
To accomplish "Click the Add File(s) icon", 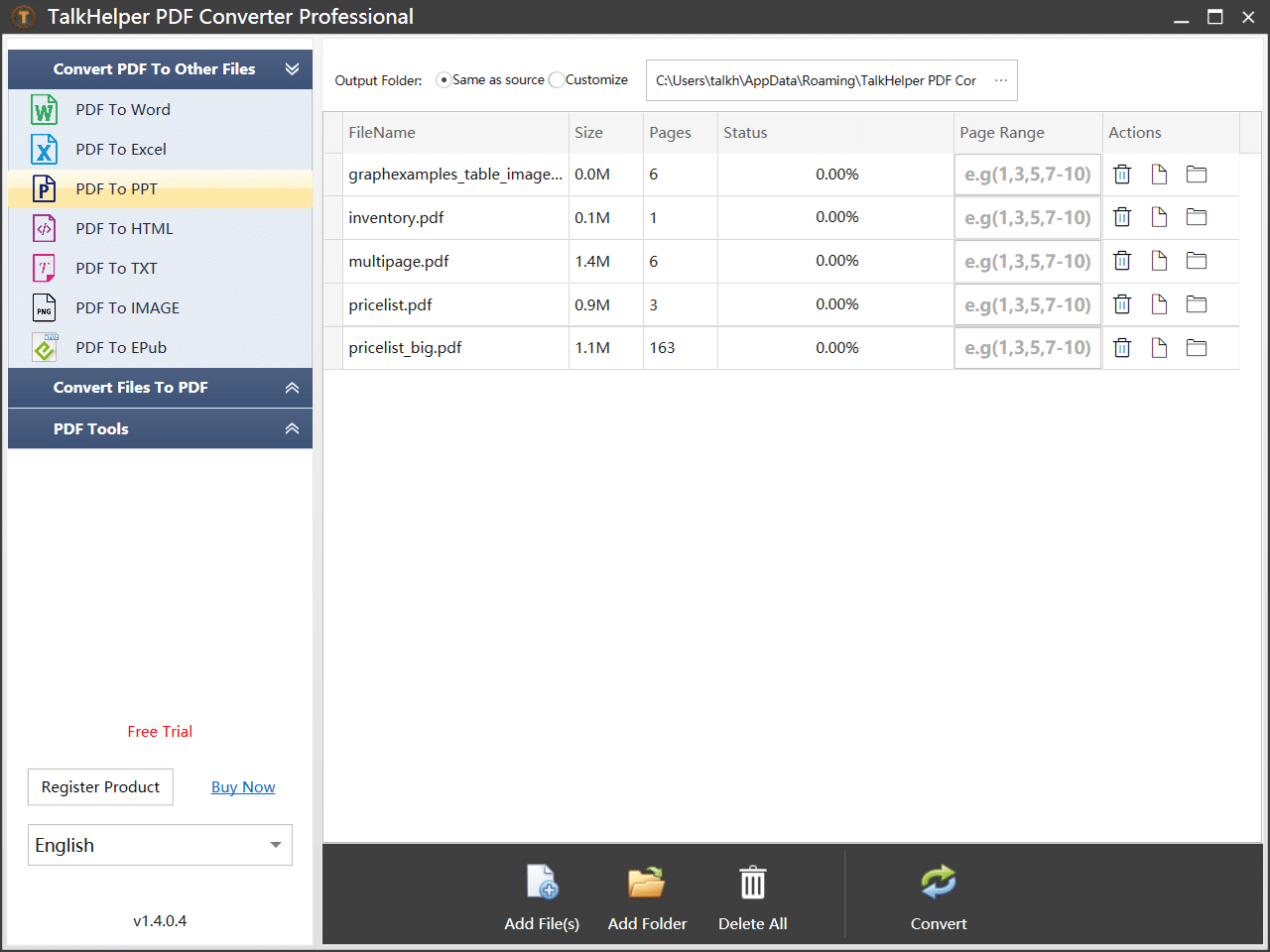I will 542,882.
